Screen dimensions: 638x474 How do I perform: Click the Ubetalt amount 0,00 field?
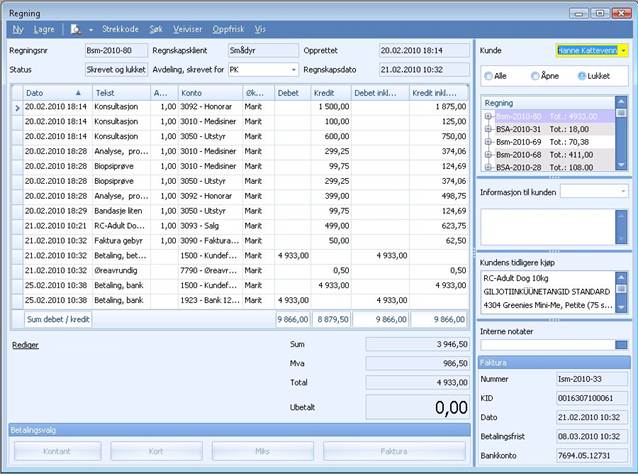tap(417, 407)
